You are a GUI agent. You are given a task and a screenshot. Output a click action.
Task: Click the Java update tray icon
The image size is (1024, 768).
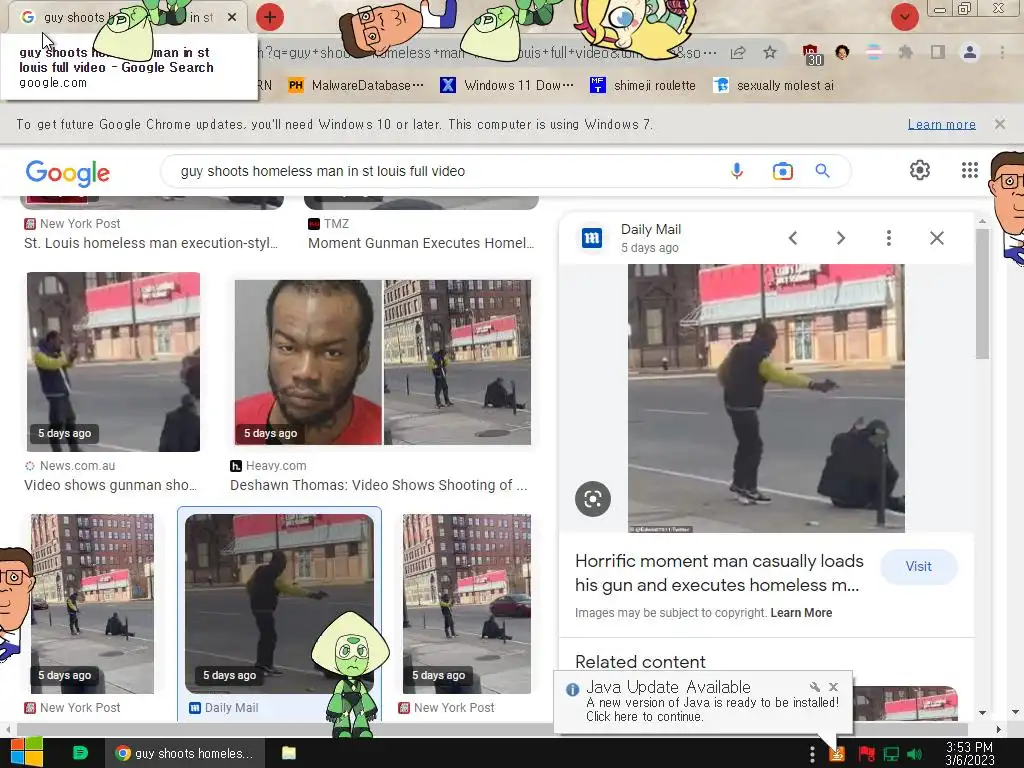click(837, 754)
